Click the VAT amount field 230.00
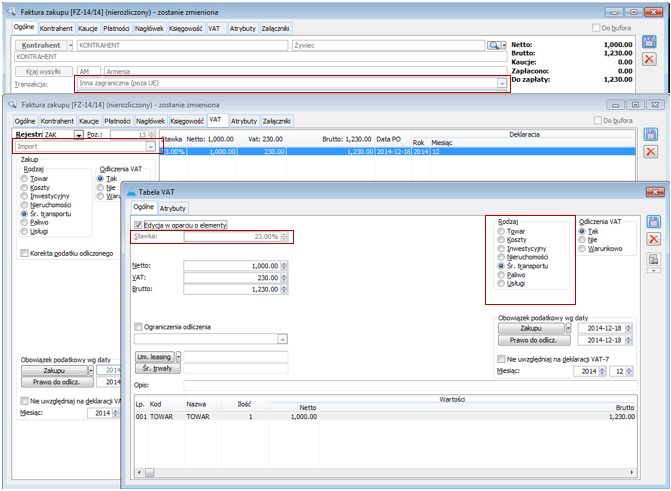Screen dimensions: 671x491 click(x=235, y=278)
